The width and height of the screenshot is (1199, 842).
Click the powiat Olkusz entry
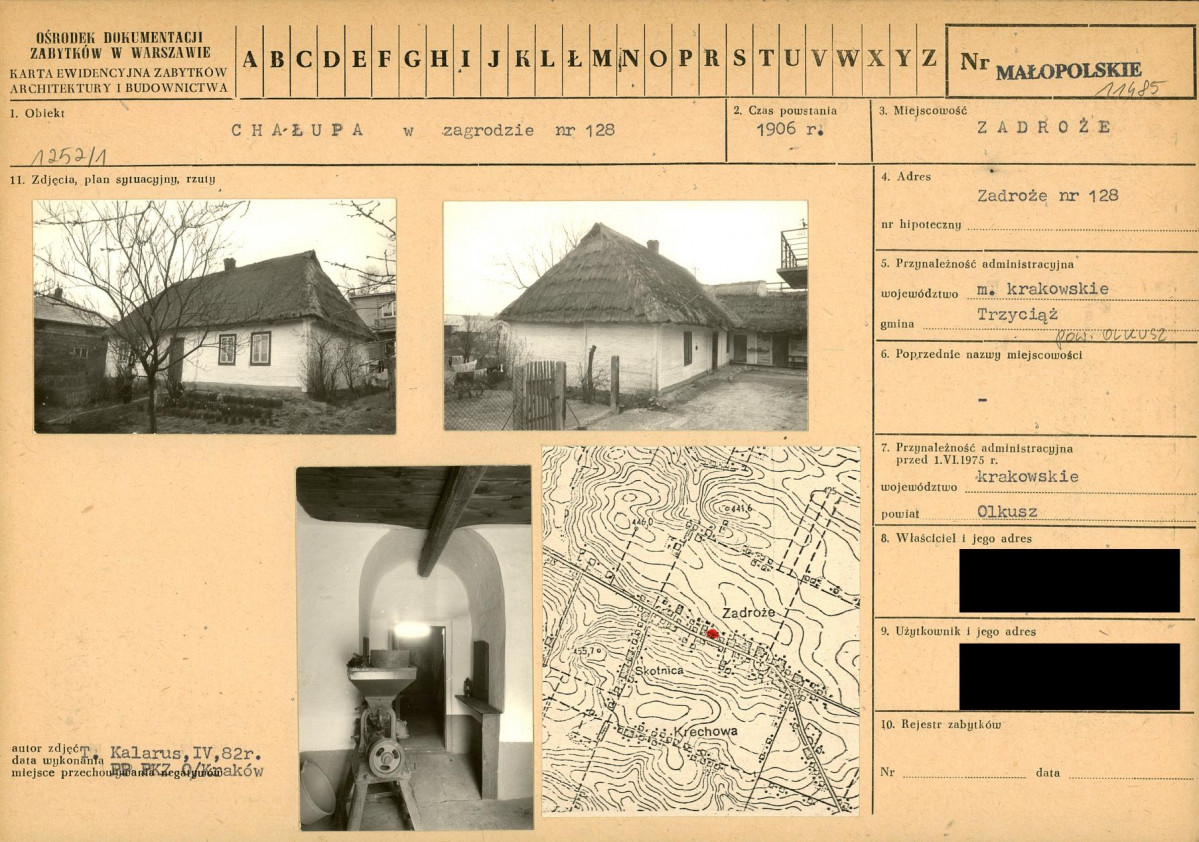pyautogui.click(x=1007, y=512)
